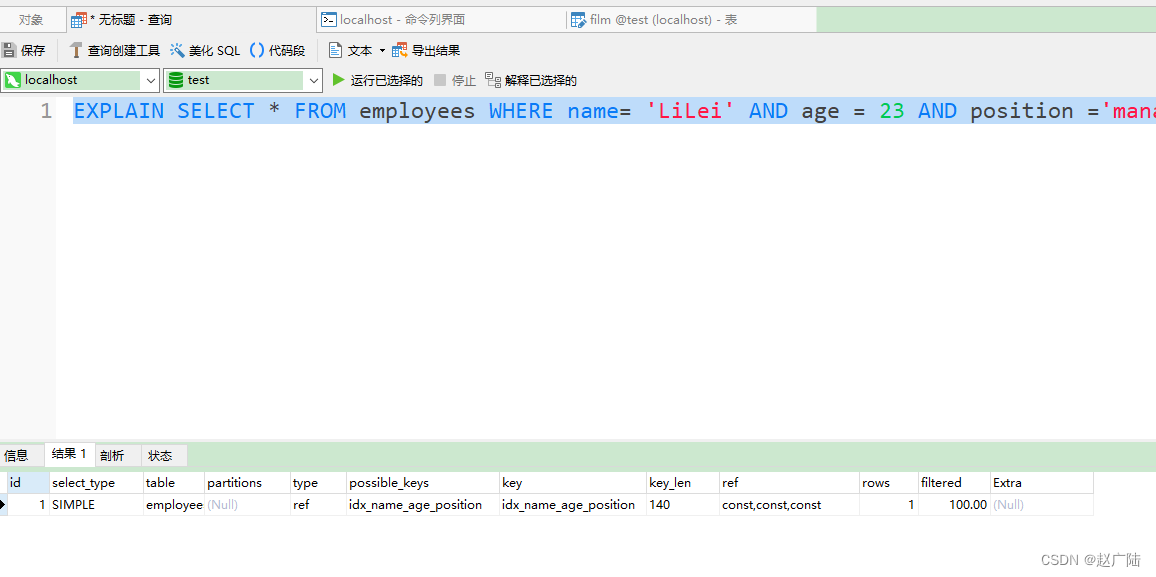Select the employee table cell

click(x=173, y=505)
